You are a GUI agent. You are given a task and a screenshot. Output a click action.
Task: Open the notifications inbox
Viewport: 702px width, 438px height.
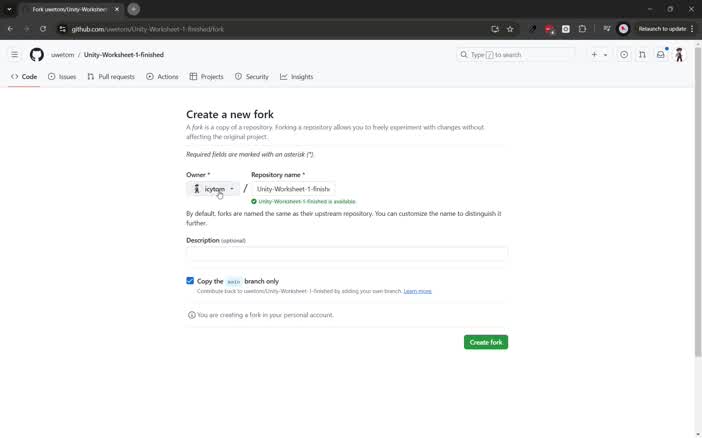pyautogui.click(x=661, y=55)
